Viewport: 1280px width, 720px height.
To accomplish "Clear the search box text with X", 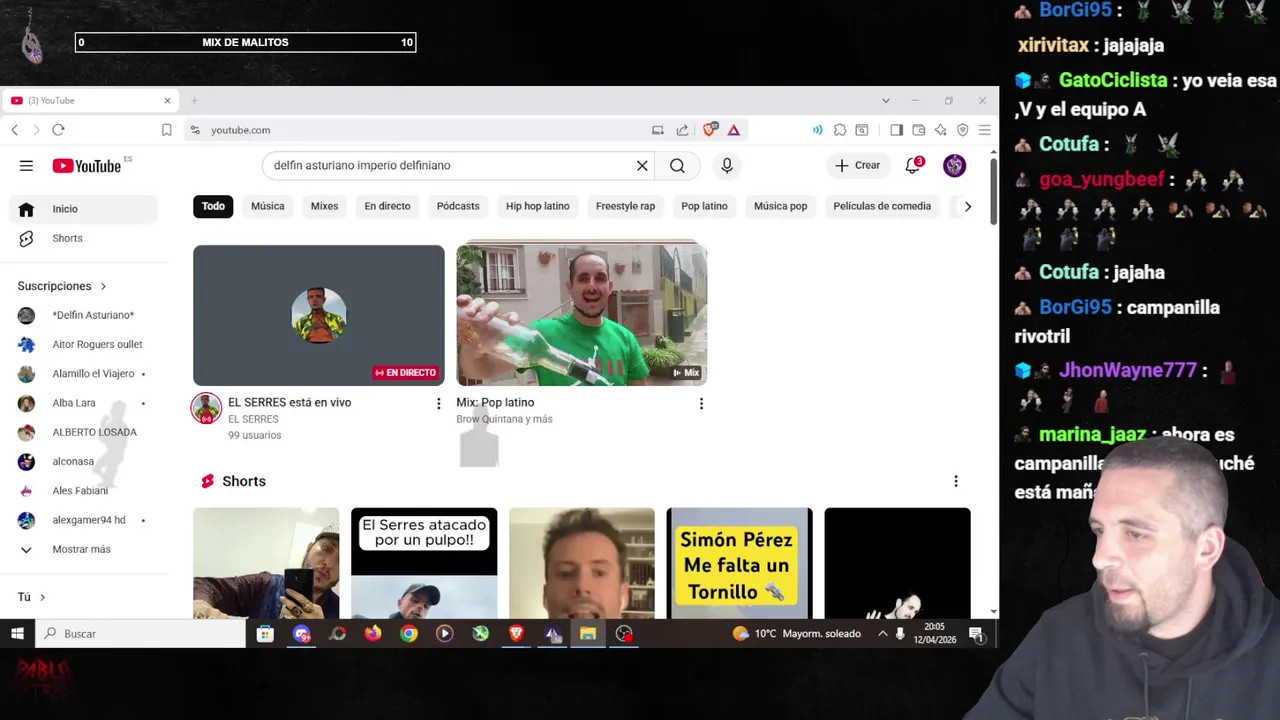I will point(642,166).
